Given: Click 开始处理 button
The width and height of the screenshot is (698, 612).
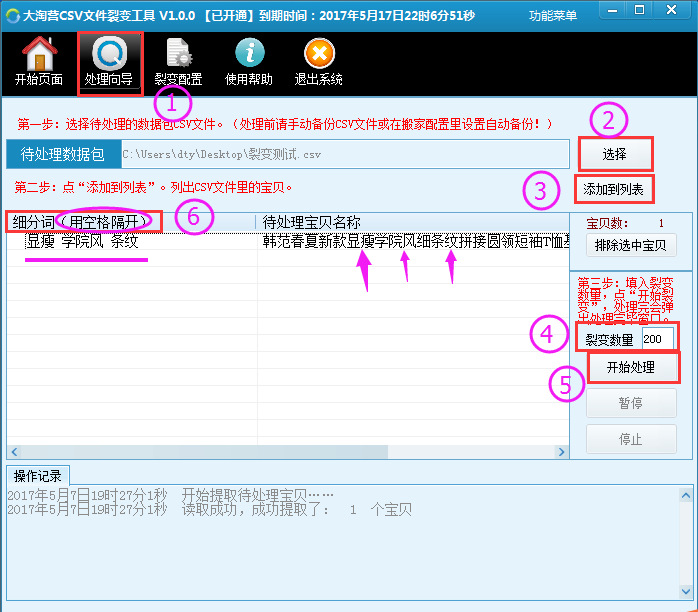Looking at the screenshot, I should (631, 367).
